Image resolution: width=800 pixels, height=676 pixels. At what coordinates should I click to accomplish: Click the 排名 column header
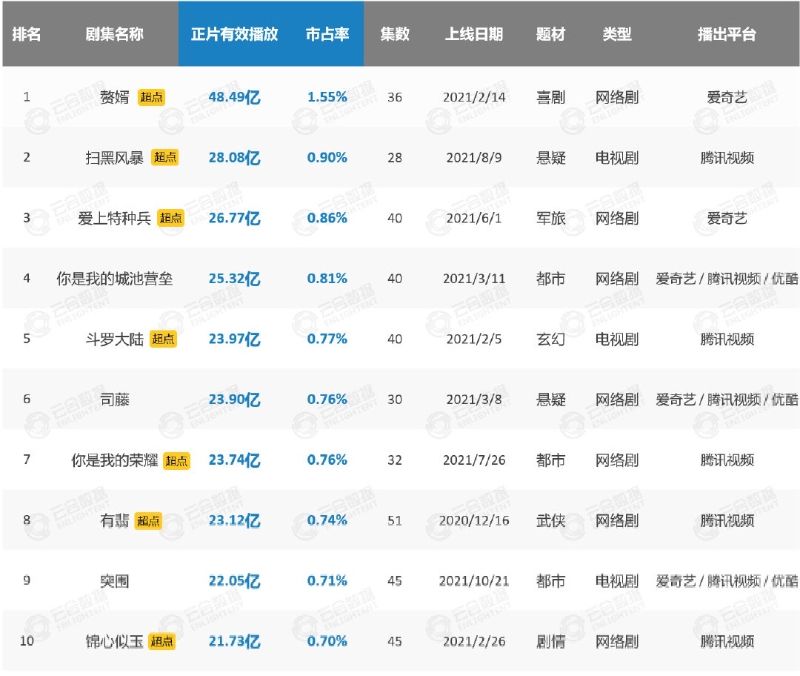27,34
